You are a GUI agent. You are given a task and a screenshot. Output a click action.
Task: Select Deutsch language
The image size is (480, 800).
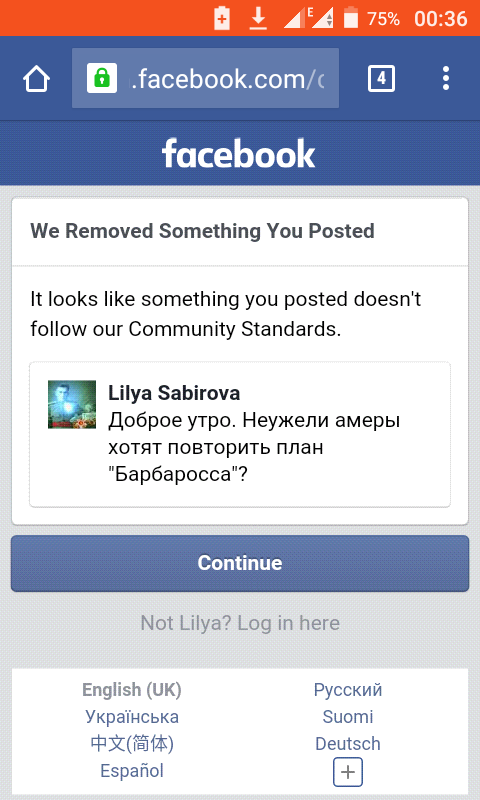coord(348,743)
